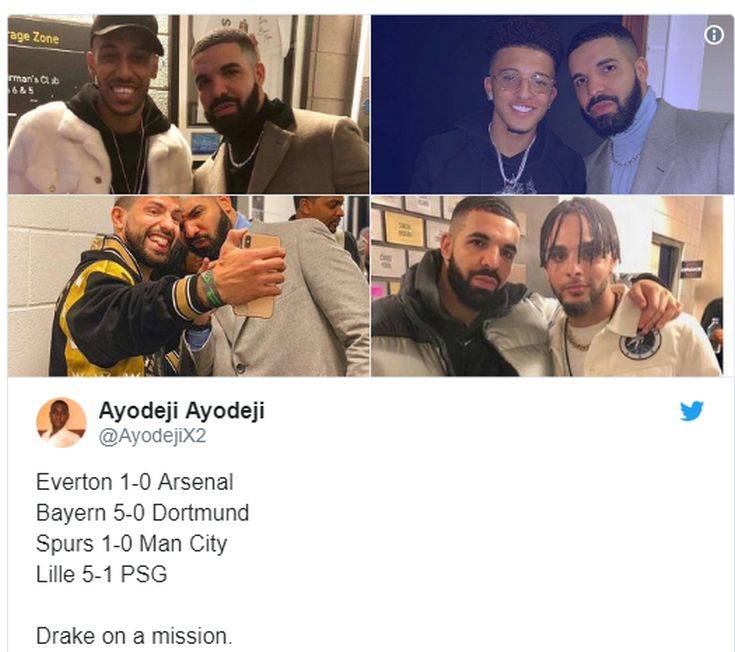Viewport: 735px width, 652px height.
Task: Open the top-left photo with white fur jacket
Action: [x=188, y=104]
